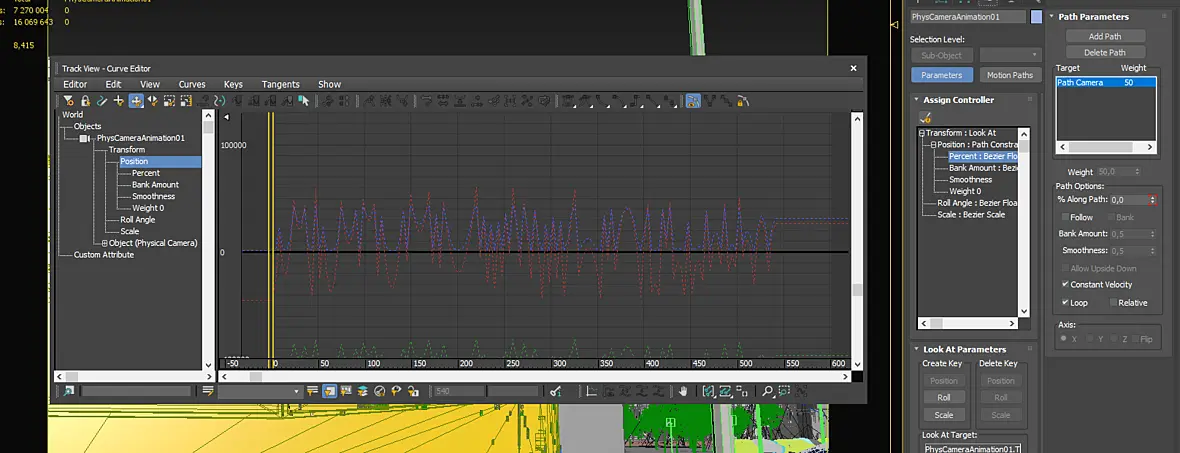Select the Add/Remove Key tool

118,100
